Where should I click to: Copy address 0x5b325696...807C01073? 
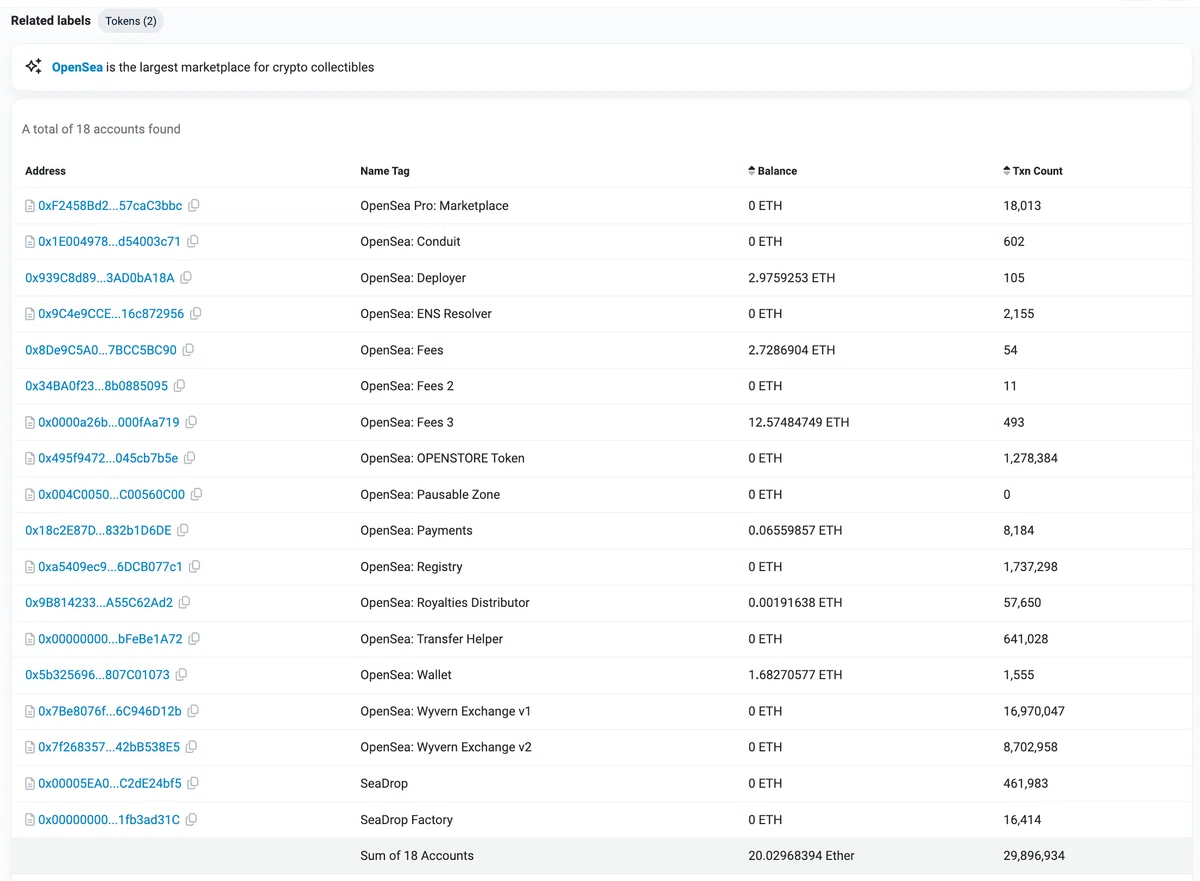pyautogui.click(x=182, y=675)
